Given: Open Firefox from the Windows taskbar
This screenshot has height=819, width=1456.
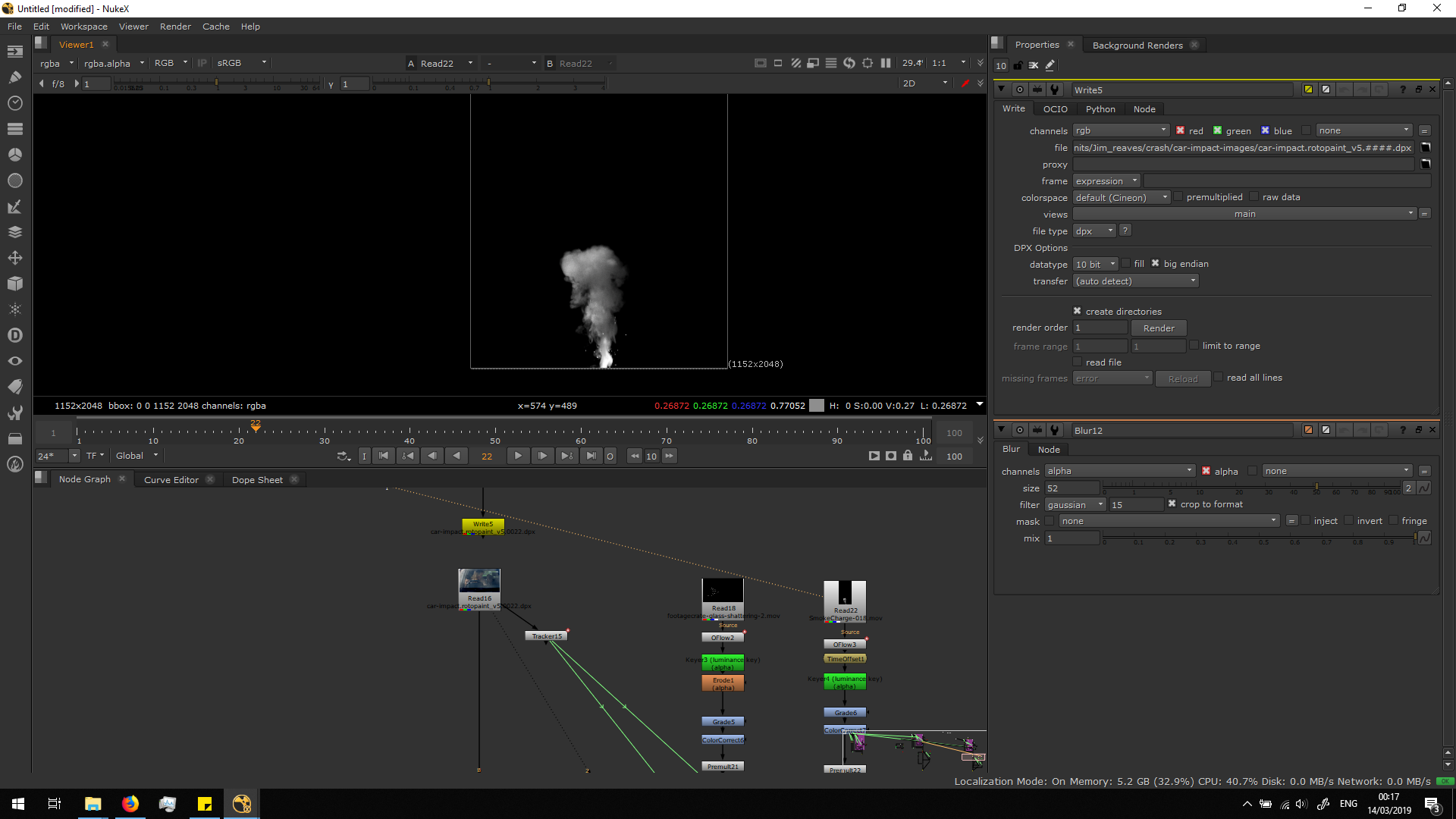Looking at the screenshot, I should pyautogui.click(x=130, y=804).
